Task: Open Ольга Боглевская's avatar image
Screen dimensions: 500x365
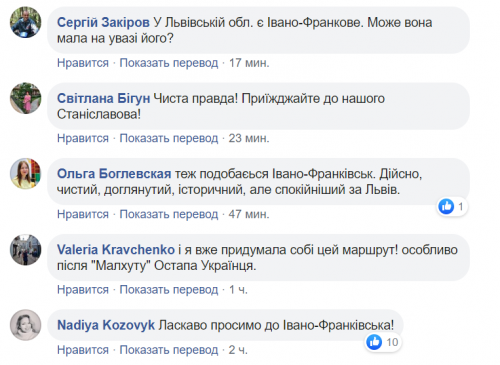Action: tap(26, 174)
